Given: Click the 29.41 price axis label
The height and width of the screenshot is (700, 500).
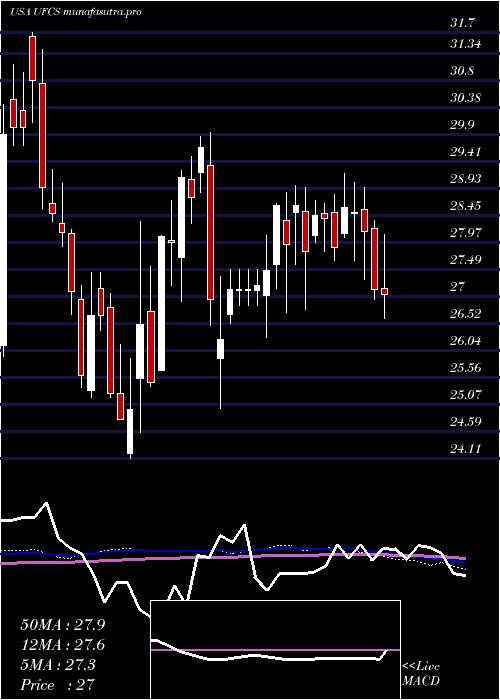Looking at the screenshot, I should click(466, 152).
